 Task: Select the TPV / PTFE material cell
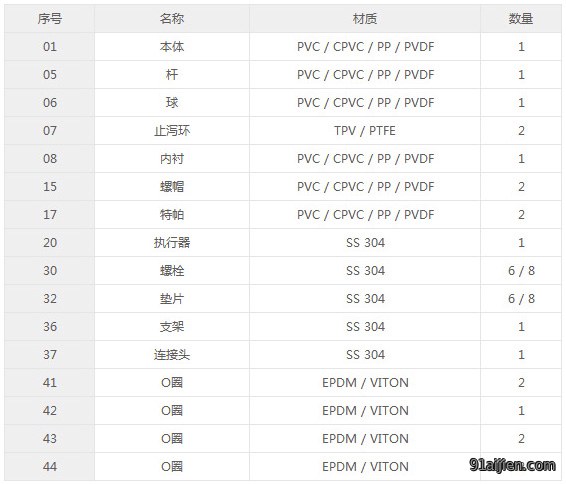point(365,131)
